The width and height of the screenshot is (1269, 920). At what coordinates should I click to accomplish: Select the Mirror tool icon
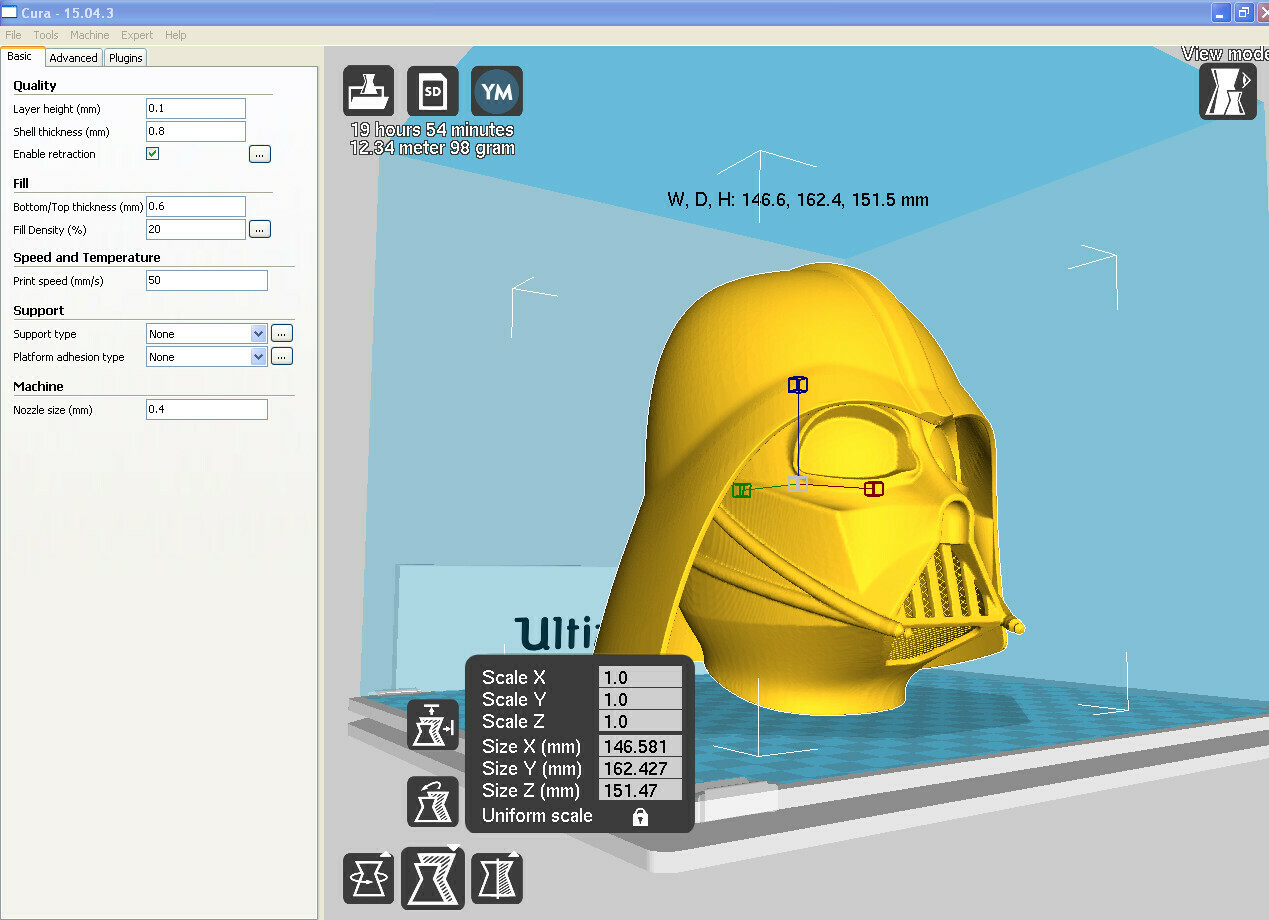[x=496, y=879]
